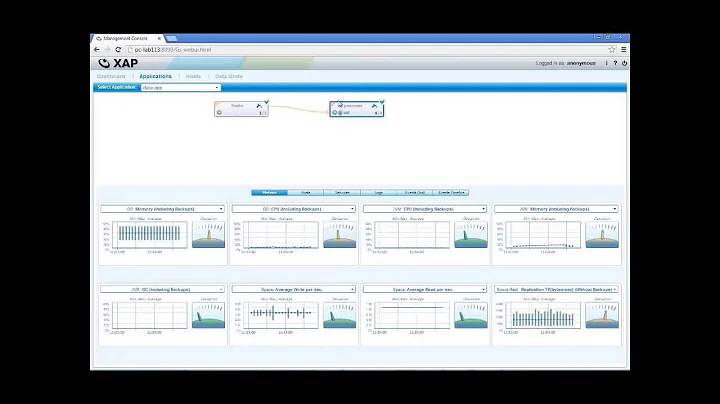Open the Space Average Write dropdown
The image size is (720, 404).
pyautogui.click(x=293, y=289)
